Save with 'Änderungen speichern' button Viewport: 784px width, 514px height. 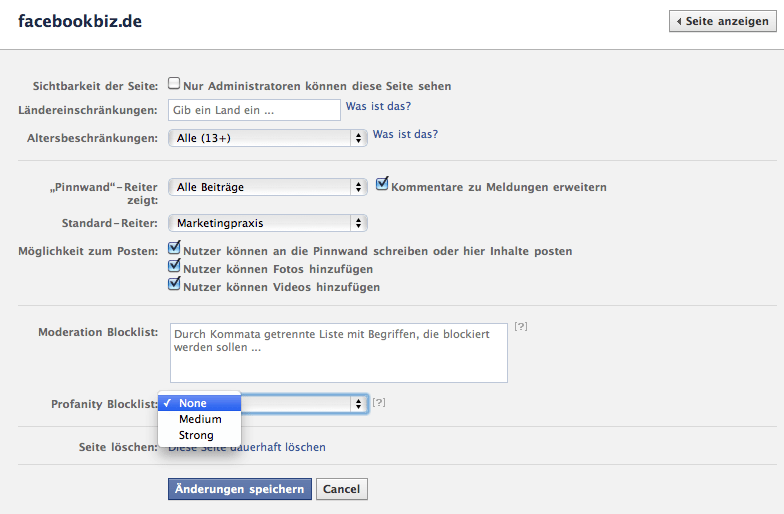[x=240, y=489]
